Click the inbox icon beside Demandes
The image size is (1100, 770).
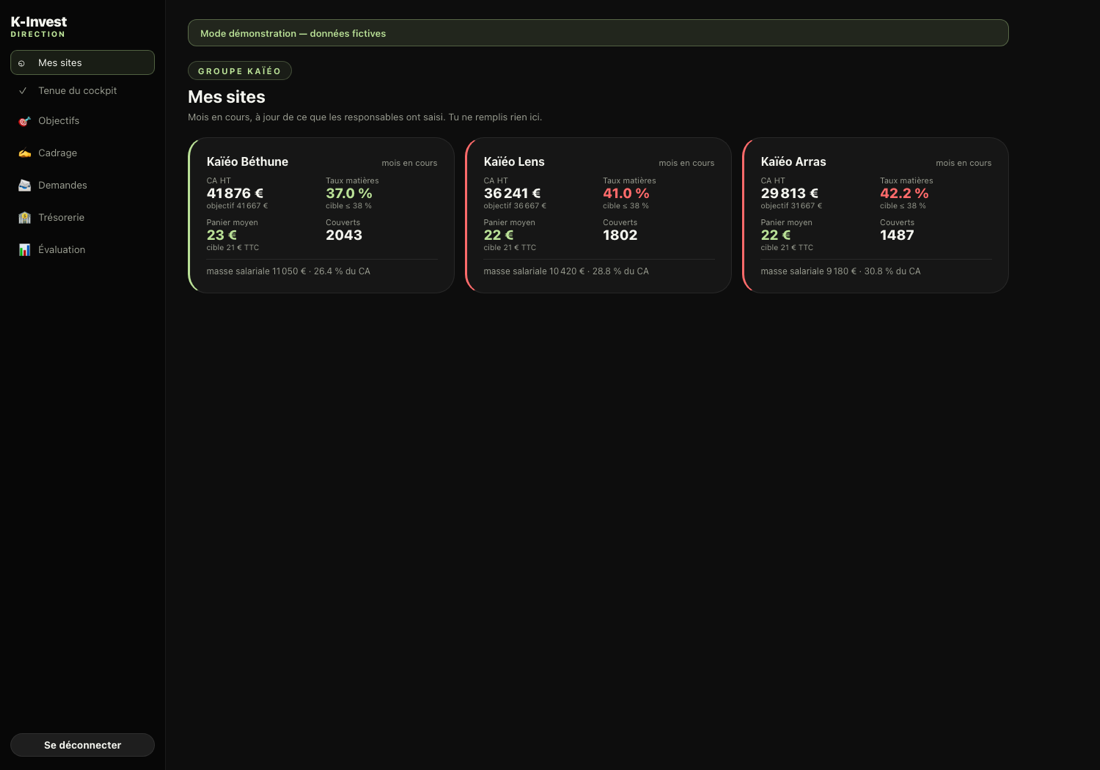click(x=25, y=185)
